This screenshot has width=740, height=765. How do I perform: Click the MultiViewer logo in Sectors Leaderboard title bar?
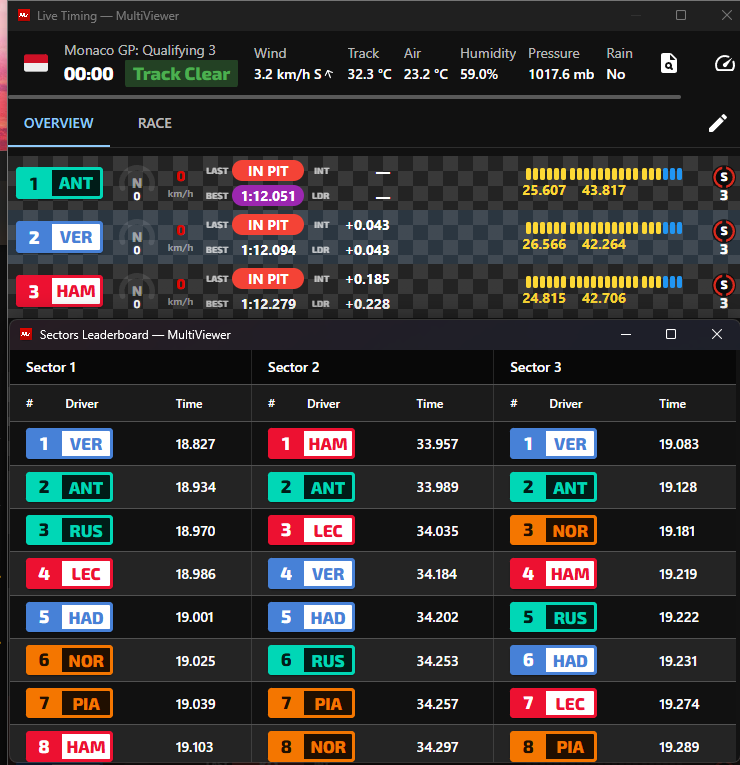click(x=26, y=335)
